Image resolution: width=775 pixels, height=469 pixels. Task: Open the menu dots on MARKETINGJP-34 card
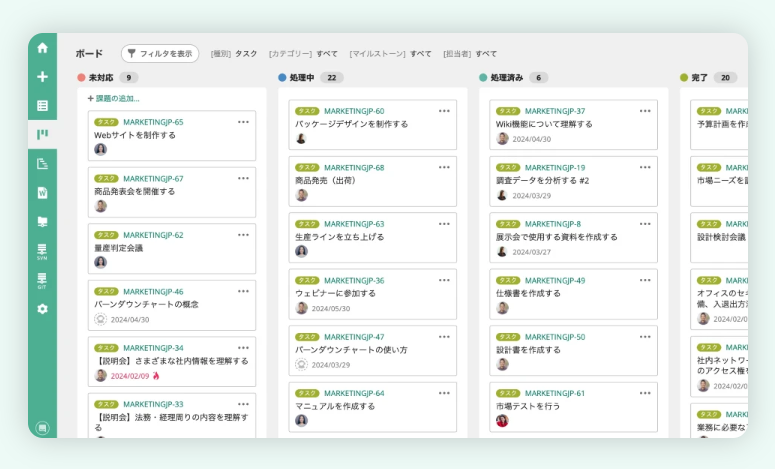(243, 348)
